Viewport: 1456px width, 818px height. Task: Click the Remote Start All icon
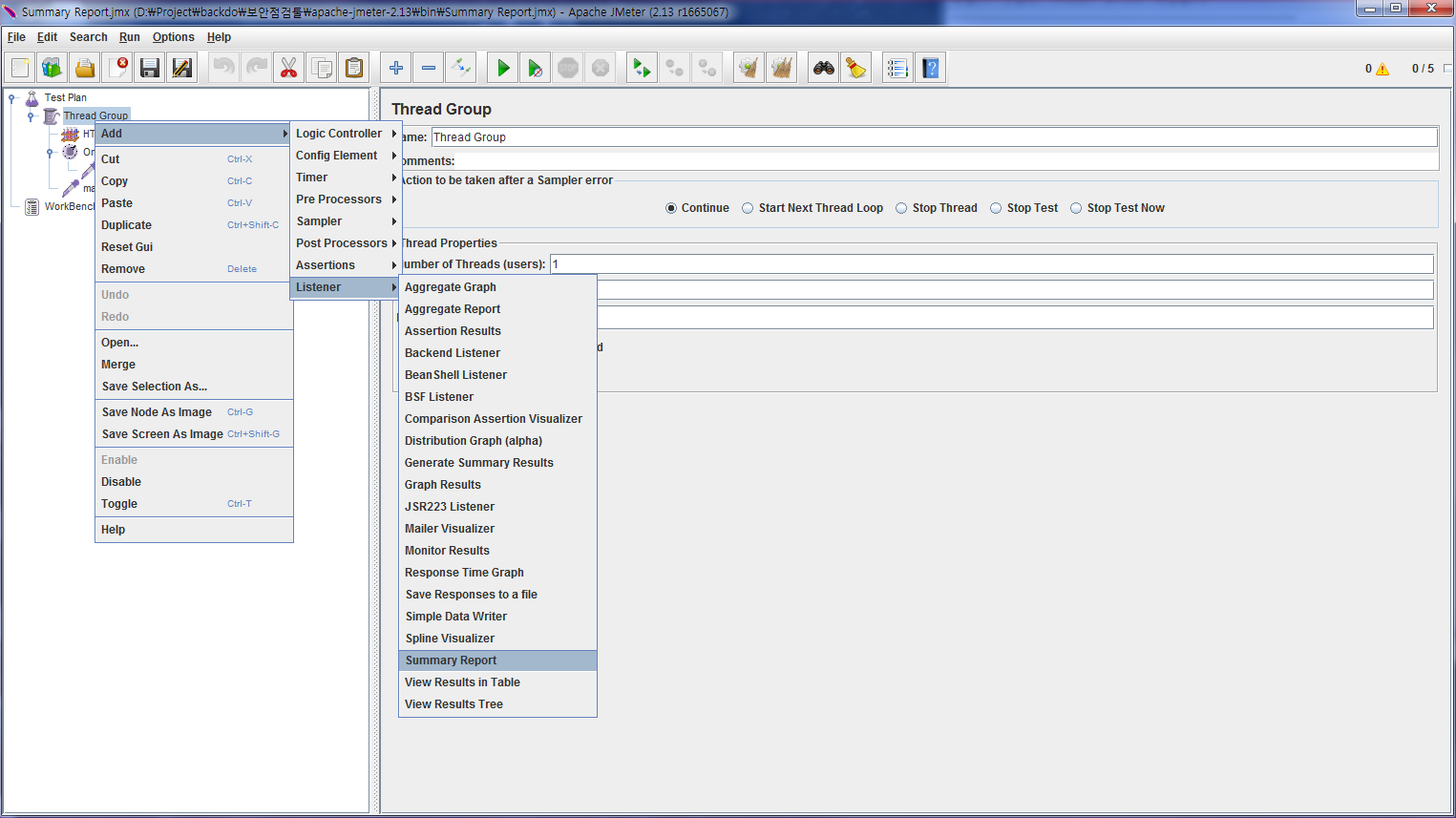tap(642, 68)
